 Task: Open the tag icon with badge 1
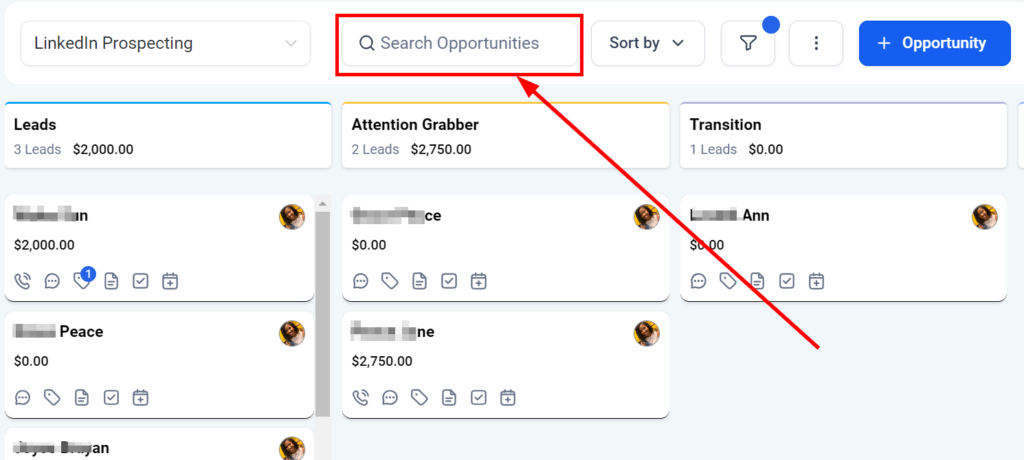(82, 281)
